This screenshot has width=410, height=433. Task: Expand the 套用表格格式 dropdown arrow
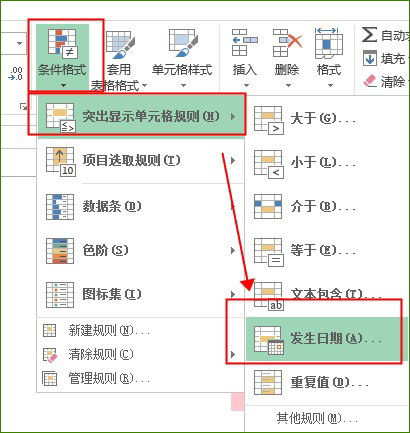click(144, 86)
